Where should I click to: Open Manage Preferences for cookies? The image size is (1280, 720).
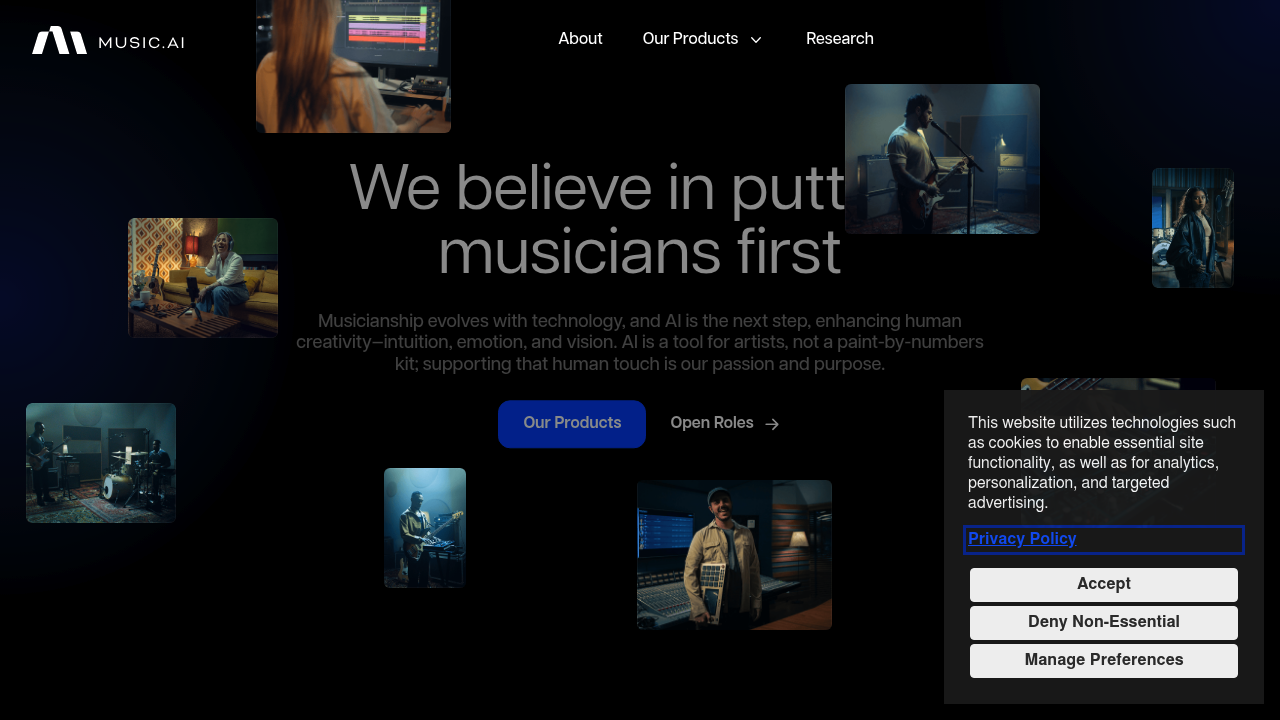point(1104,660)
